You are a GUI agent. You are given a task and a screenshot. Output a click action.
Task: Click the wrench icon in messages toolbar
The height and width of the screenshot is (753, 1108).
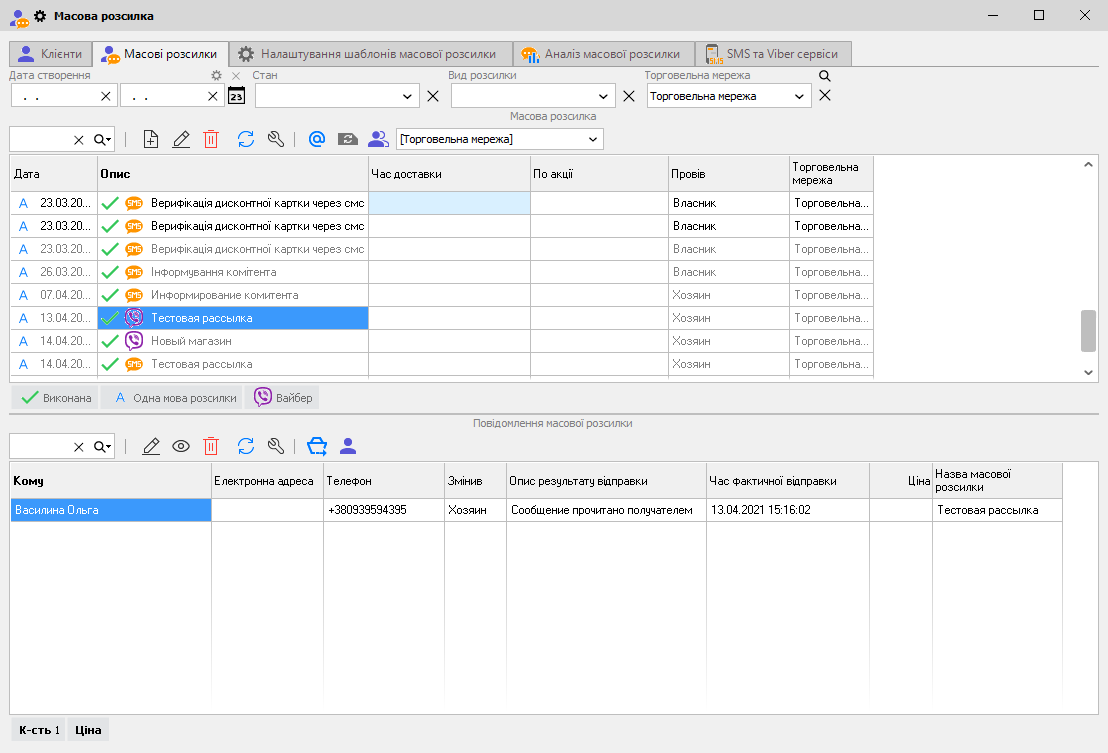pyautogui.click(x=277, y=446)
